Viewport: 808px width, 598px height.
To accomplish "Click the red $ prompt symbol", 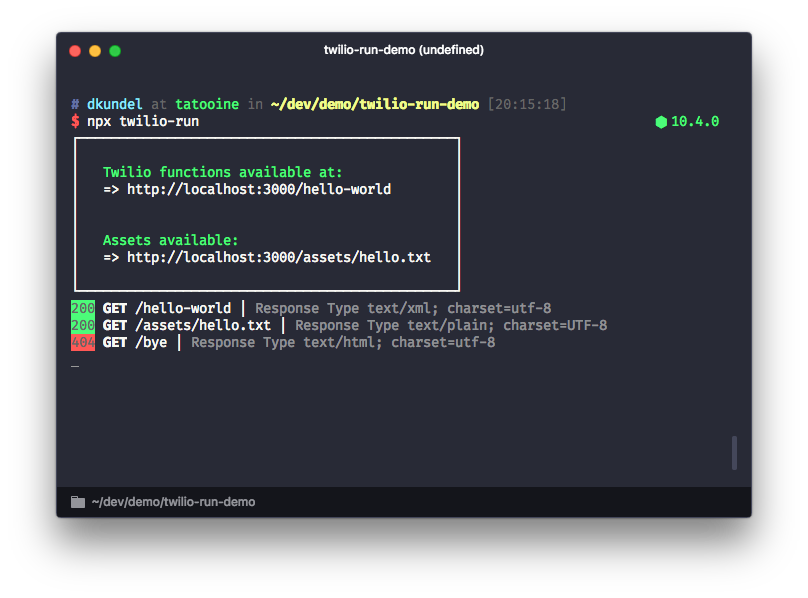I will [x=75, y=122].
